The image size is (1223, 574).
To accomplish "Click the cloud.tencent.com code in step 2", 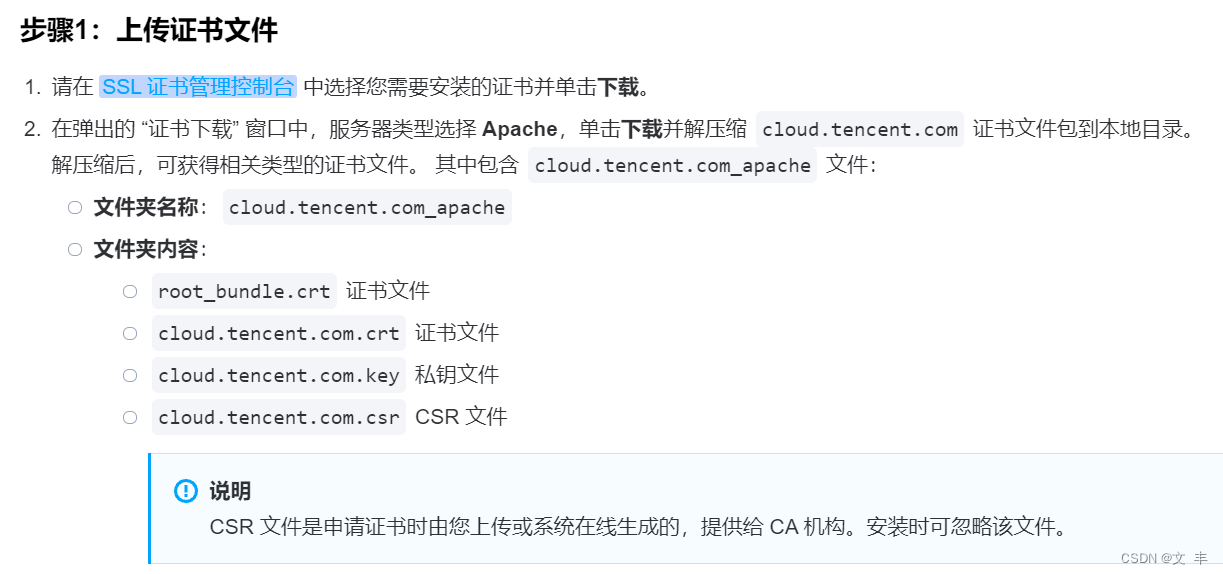I will point(860,129).
